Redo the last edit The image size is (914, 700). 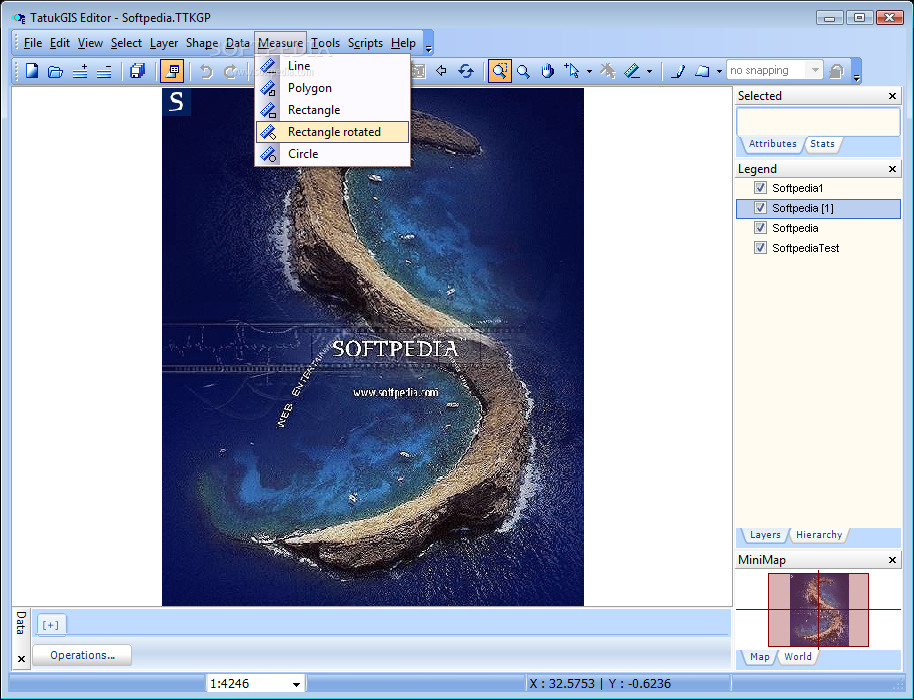point(230,71)
